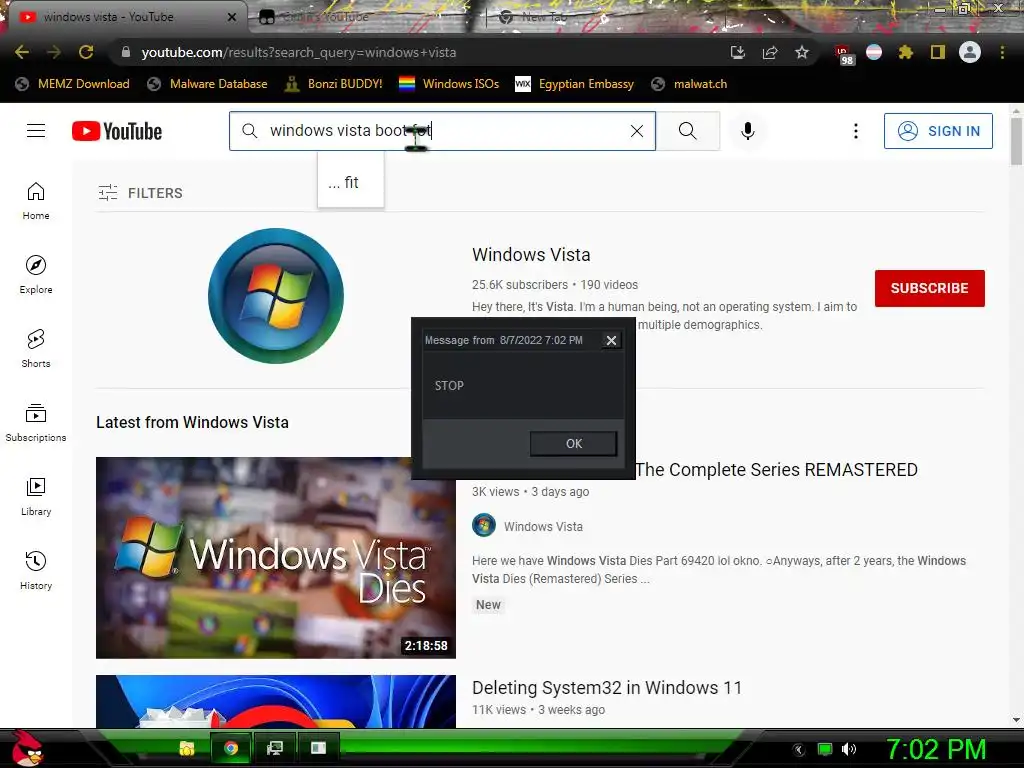Open Subscriptions in sidebar

pyautogui.click(x=36, y=423)
